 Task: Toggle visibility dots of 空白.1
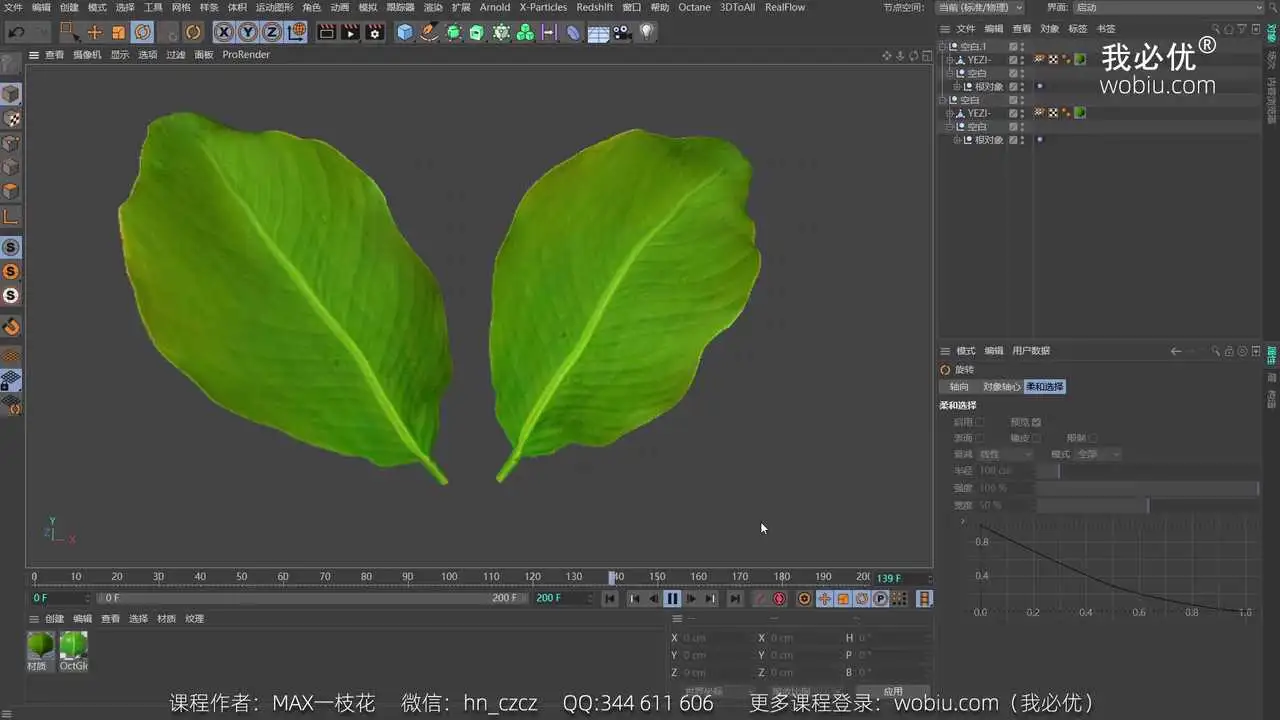(1022, 46)
